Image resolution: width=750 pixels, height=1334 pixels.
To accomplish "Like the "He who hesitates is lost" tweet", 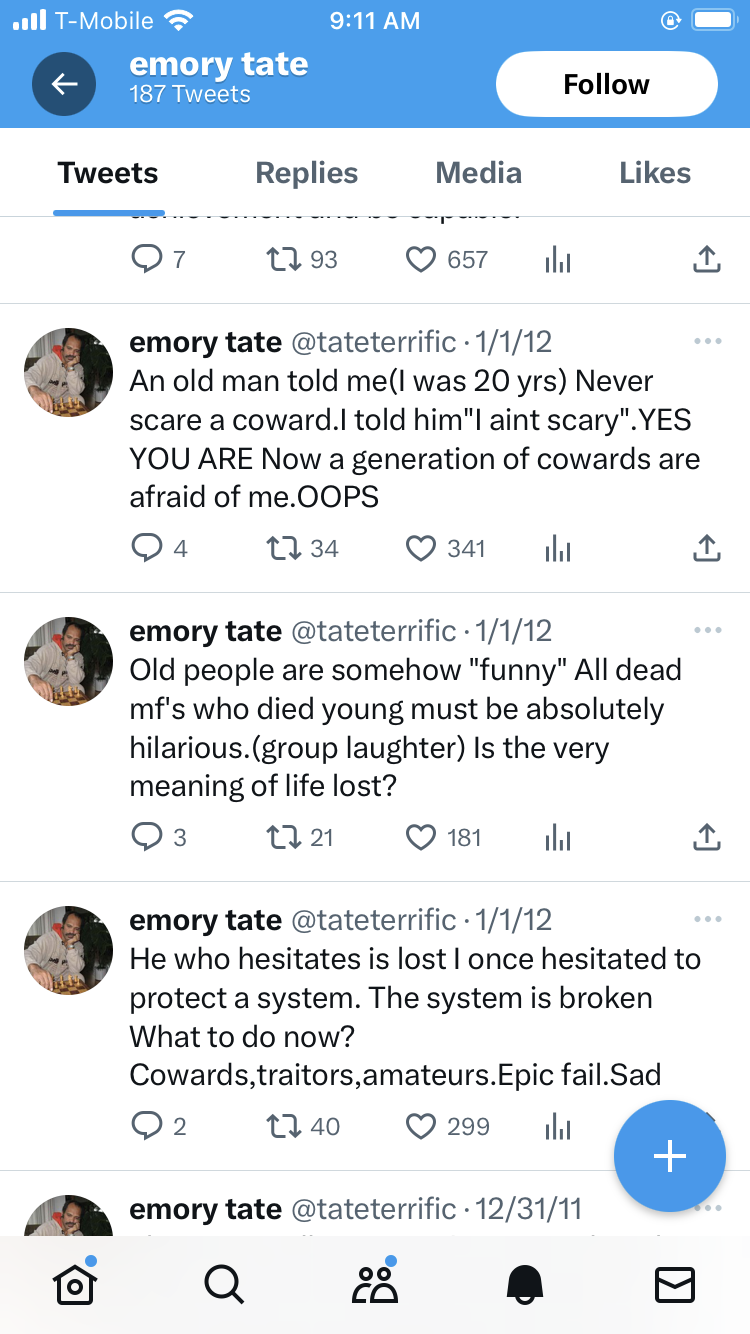I will click(x=421, y=1126).
